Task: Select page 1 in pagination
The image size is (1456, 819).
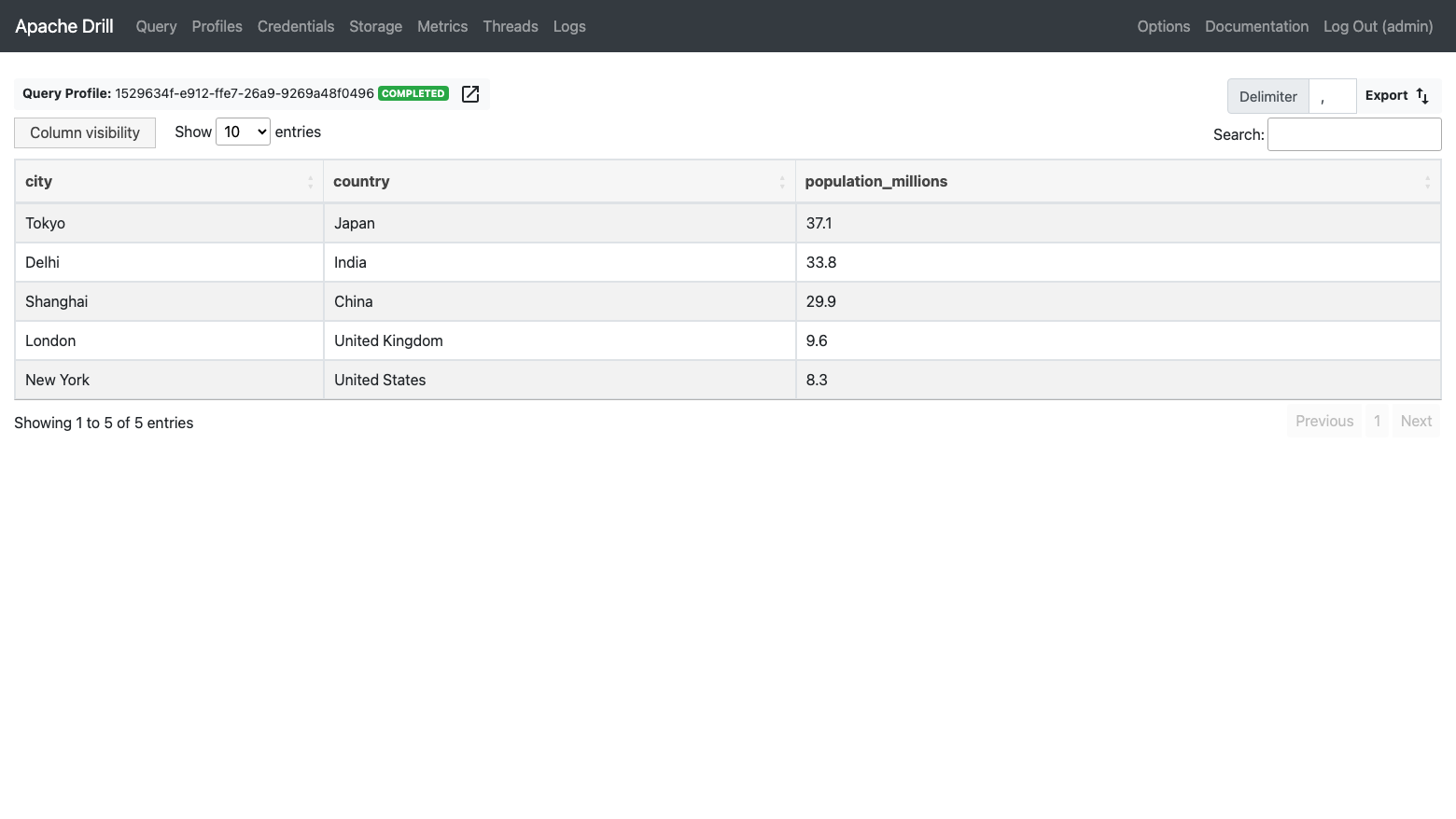Action: 1377,421
